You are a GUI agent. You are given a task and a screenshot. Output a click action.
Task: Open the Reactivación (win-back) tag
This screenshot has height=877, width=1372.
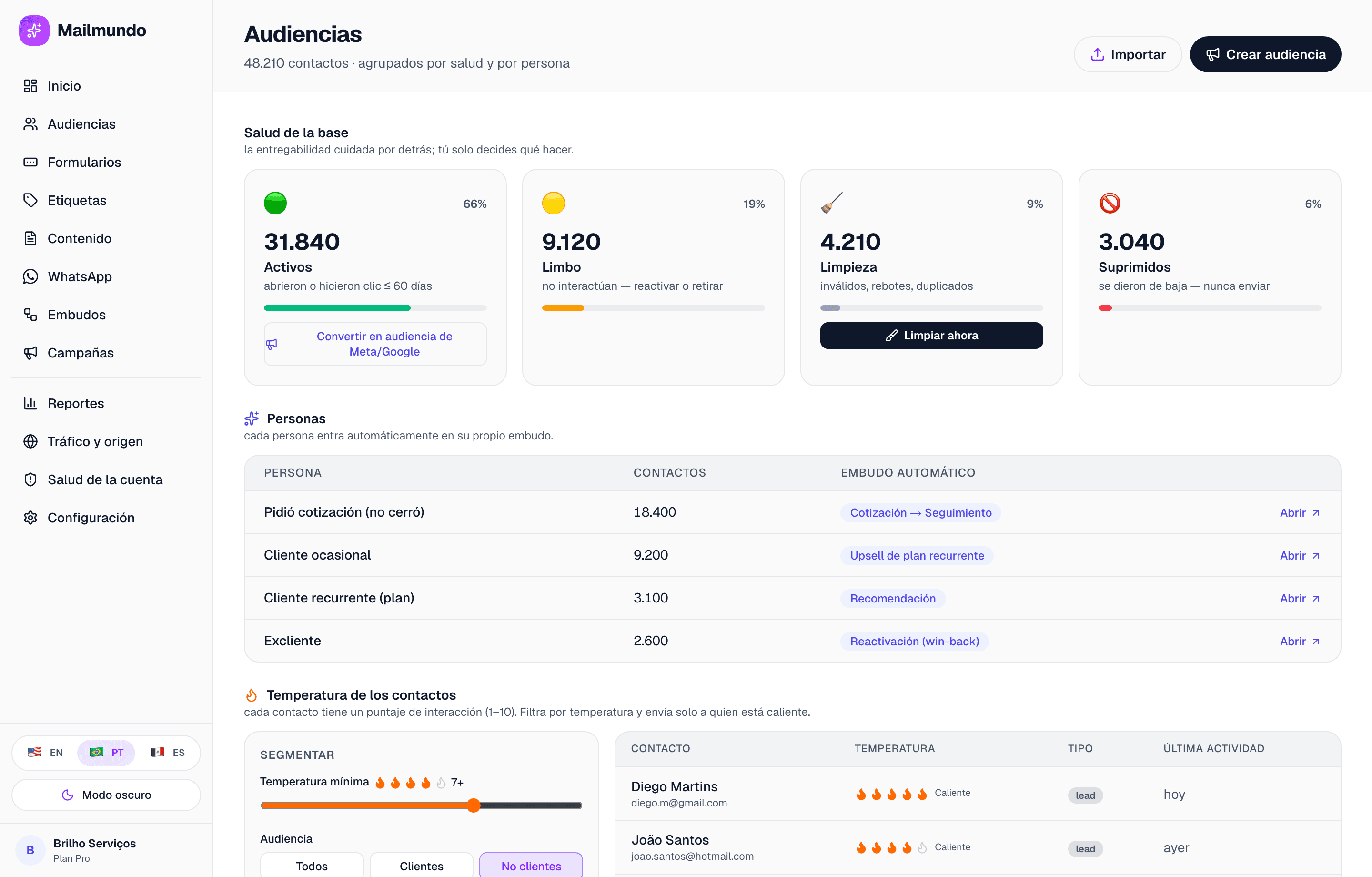[x=914, y=641]
